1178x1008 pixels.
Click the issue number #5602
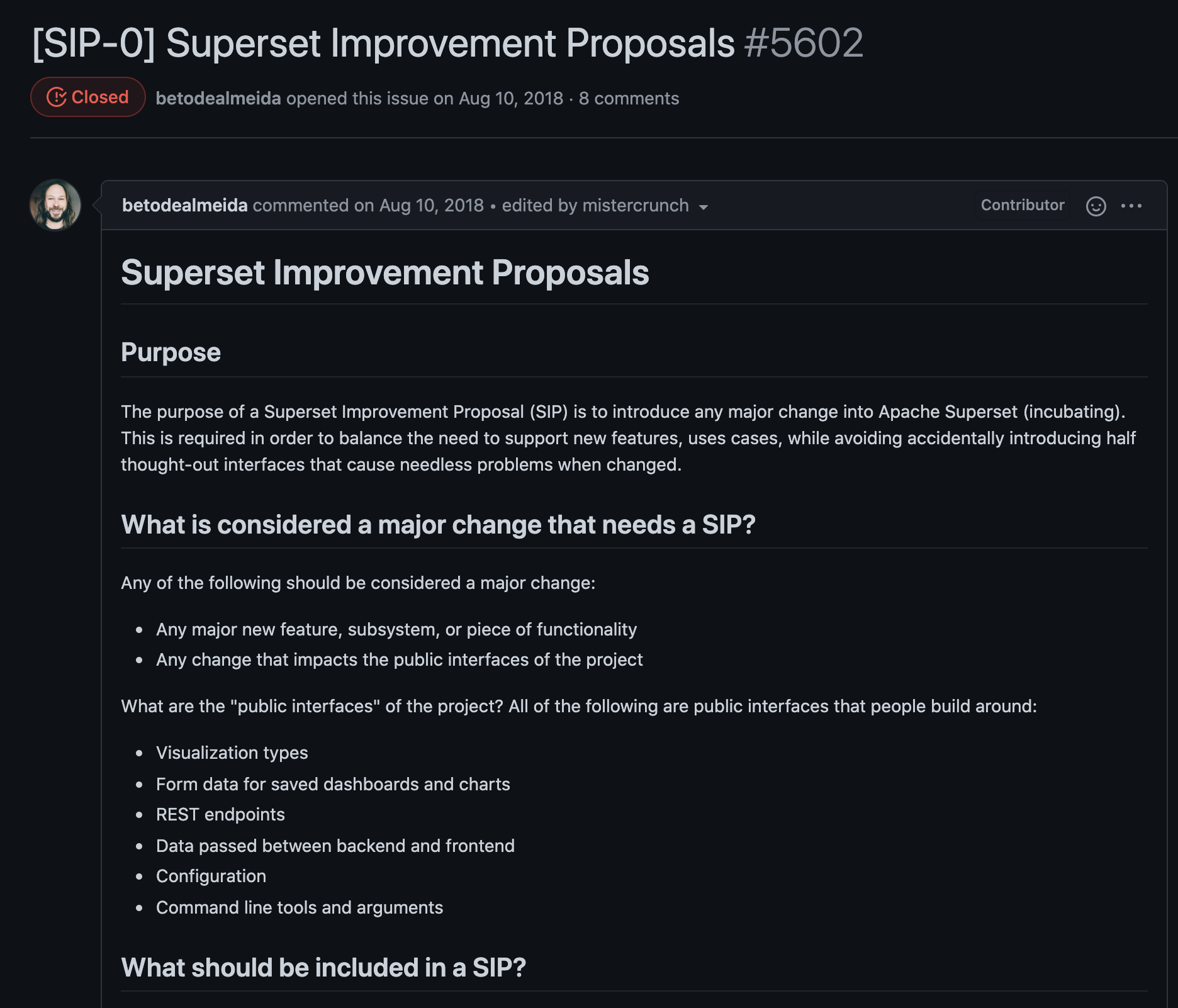804,43
